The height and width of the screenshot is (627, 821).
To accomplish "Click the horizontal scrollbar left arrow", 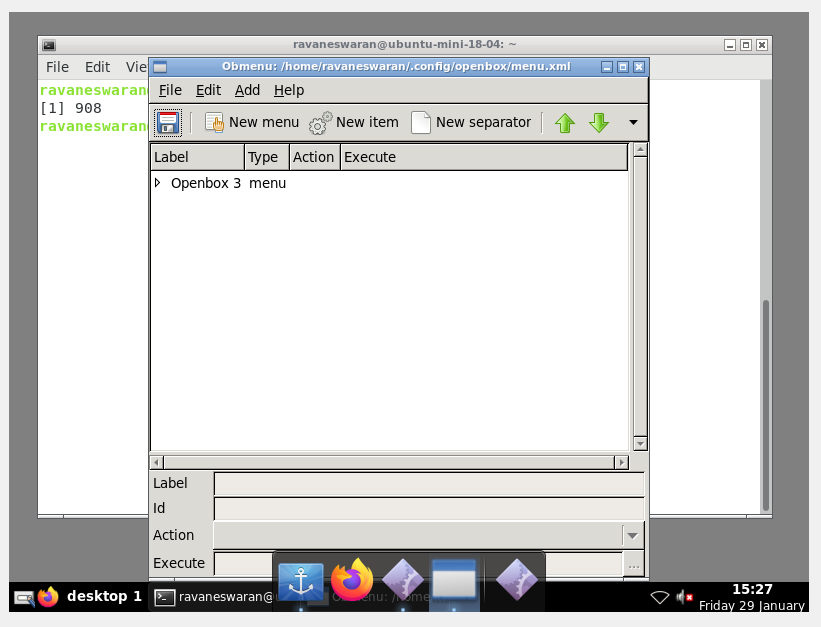I will (157, 463).
